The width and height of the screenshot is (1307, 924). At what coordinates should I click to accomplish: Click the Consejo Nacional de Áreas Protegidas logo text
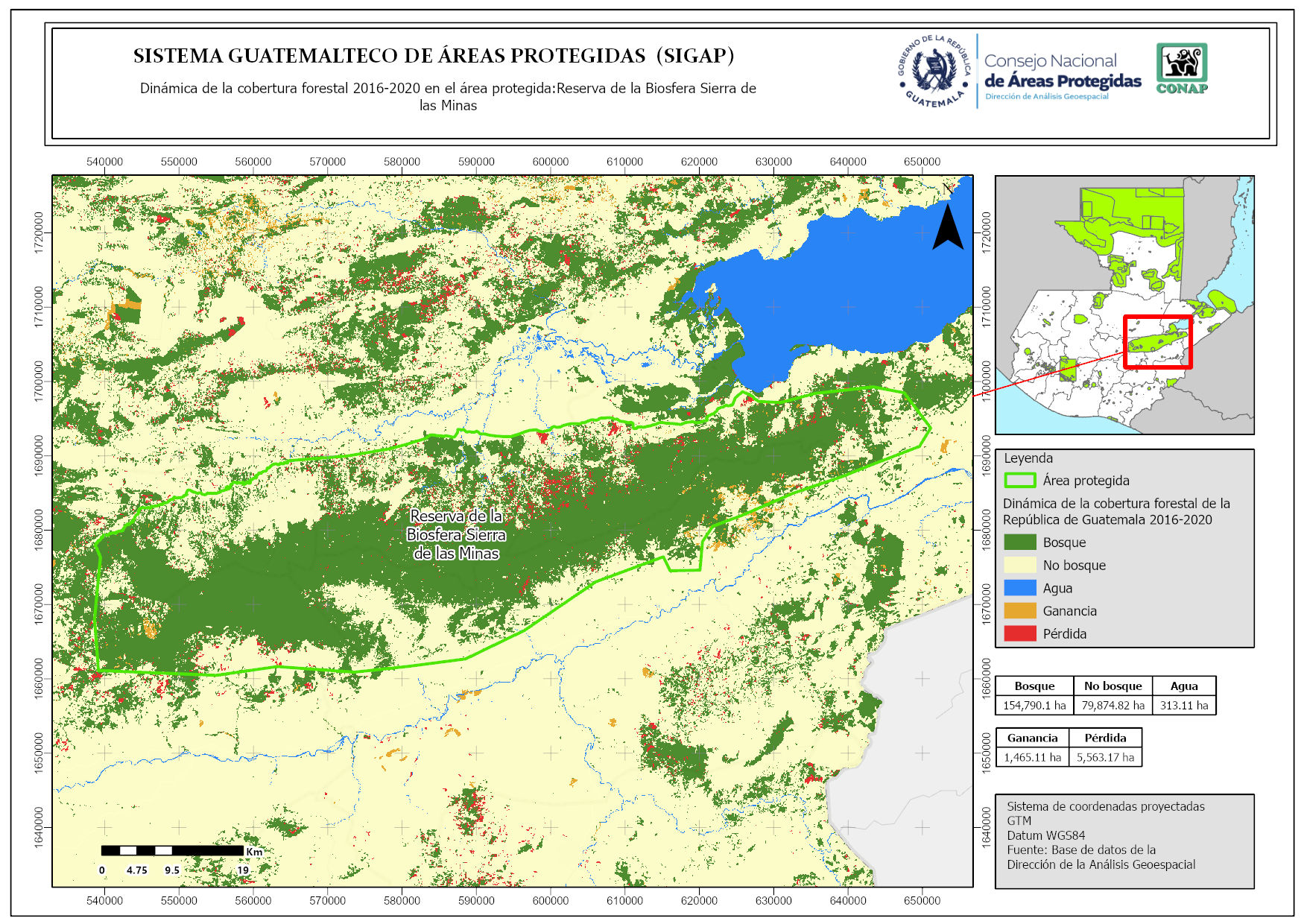click(x=1061, y=75)
